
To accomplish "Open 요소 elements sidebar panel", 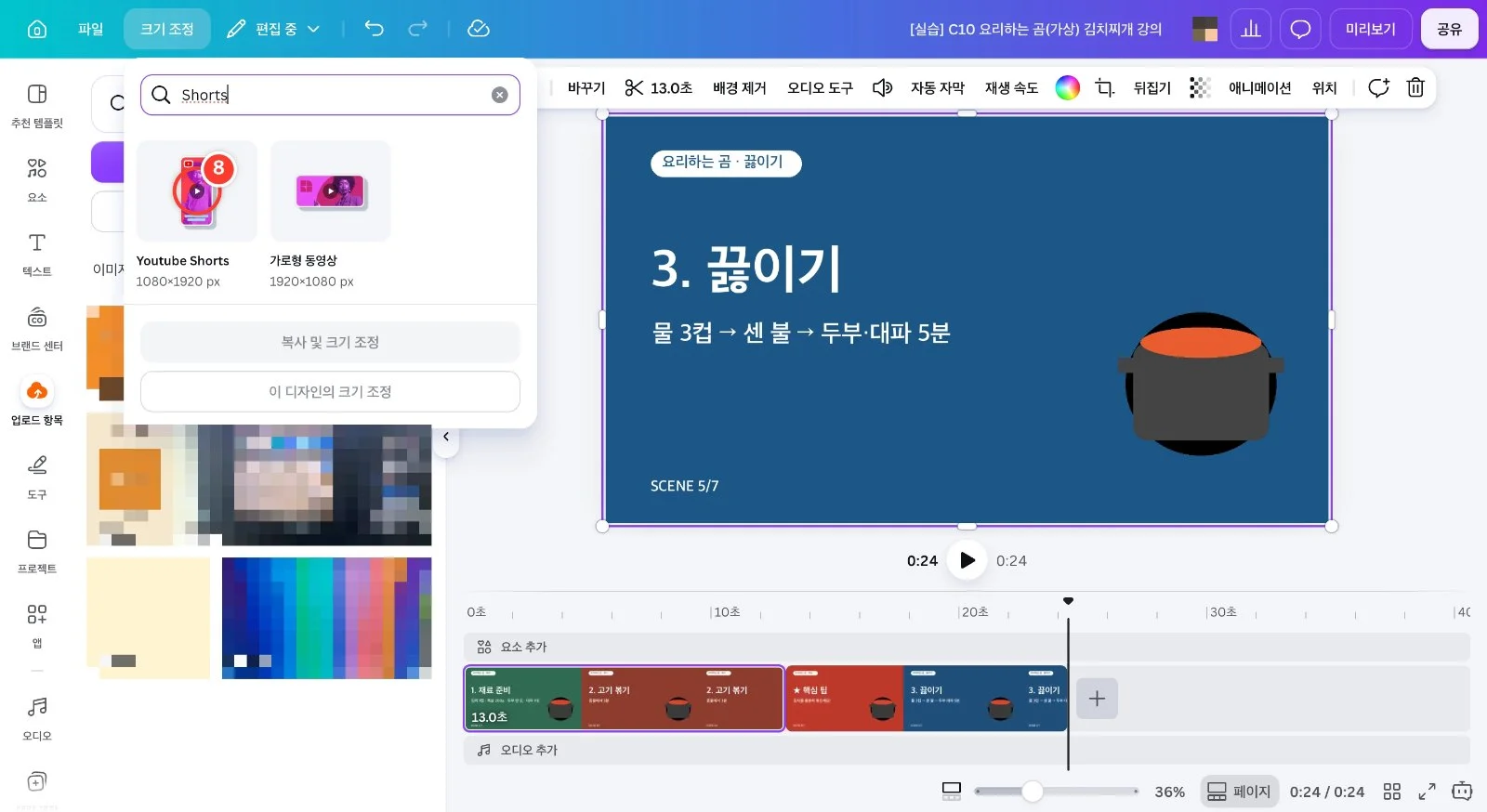I will (37, 180).
